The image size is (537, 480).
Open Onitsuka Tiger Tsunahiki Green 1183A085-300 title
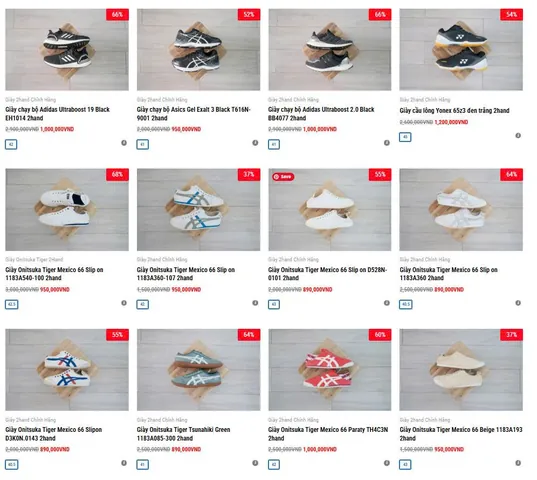pos(184,434)
